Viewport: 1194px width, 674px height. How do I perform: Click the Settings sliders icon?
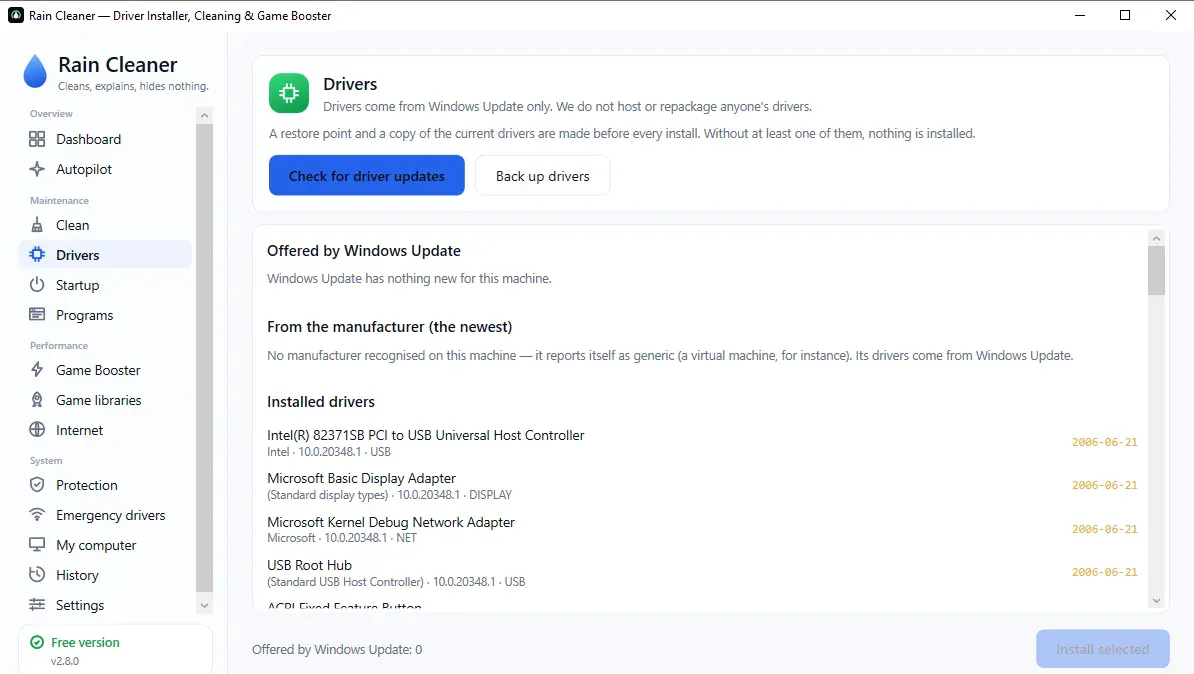(37, 605)
